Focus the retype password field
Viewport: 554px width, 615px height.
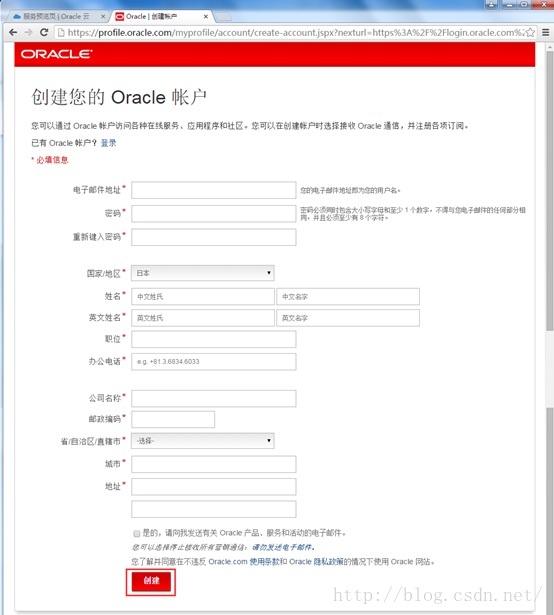pyautogui.click(x=213, y=237)
